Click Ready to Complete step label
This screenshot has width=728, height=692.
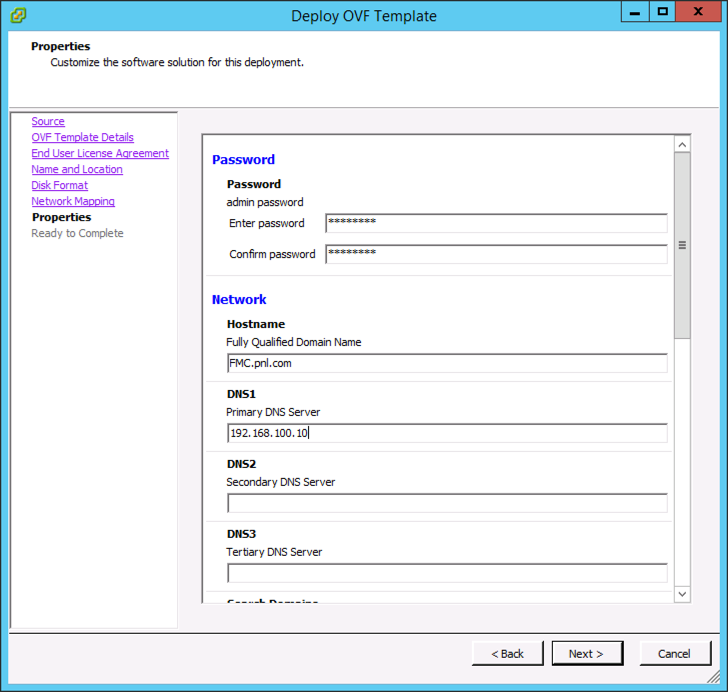tap(78, 233)
